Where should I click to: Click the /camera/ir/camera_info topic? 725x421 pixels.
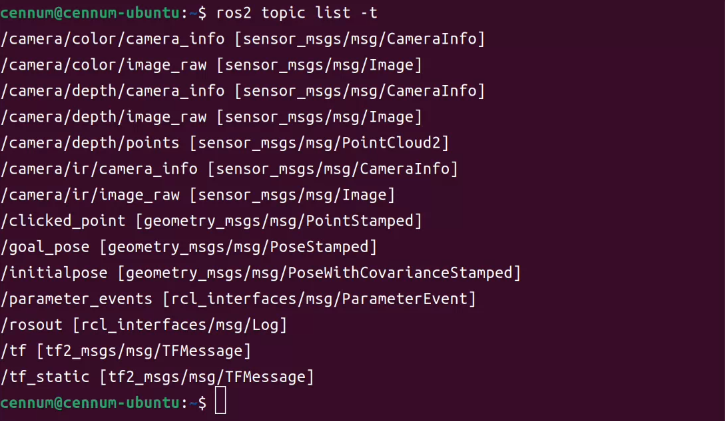pyautogui.click(x=99, y=169)
